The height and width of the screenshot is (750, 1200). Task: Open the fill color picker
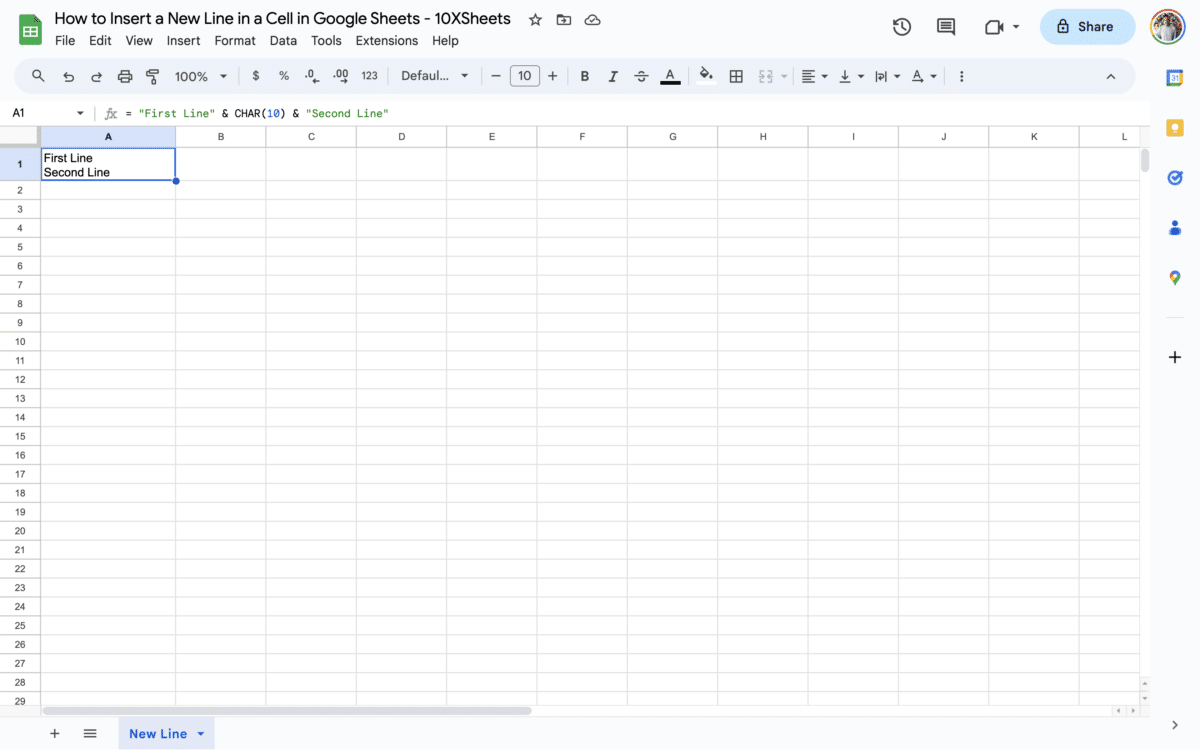pos(706,75)
